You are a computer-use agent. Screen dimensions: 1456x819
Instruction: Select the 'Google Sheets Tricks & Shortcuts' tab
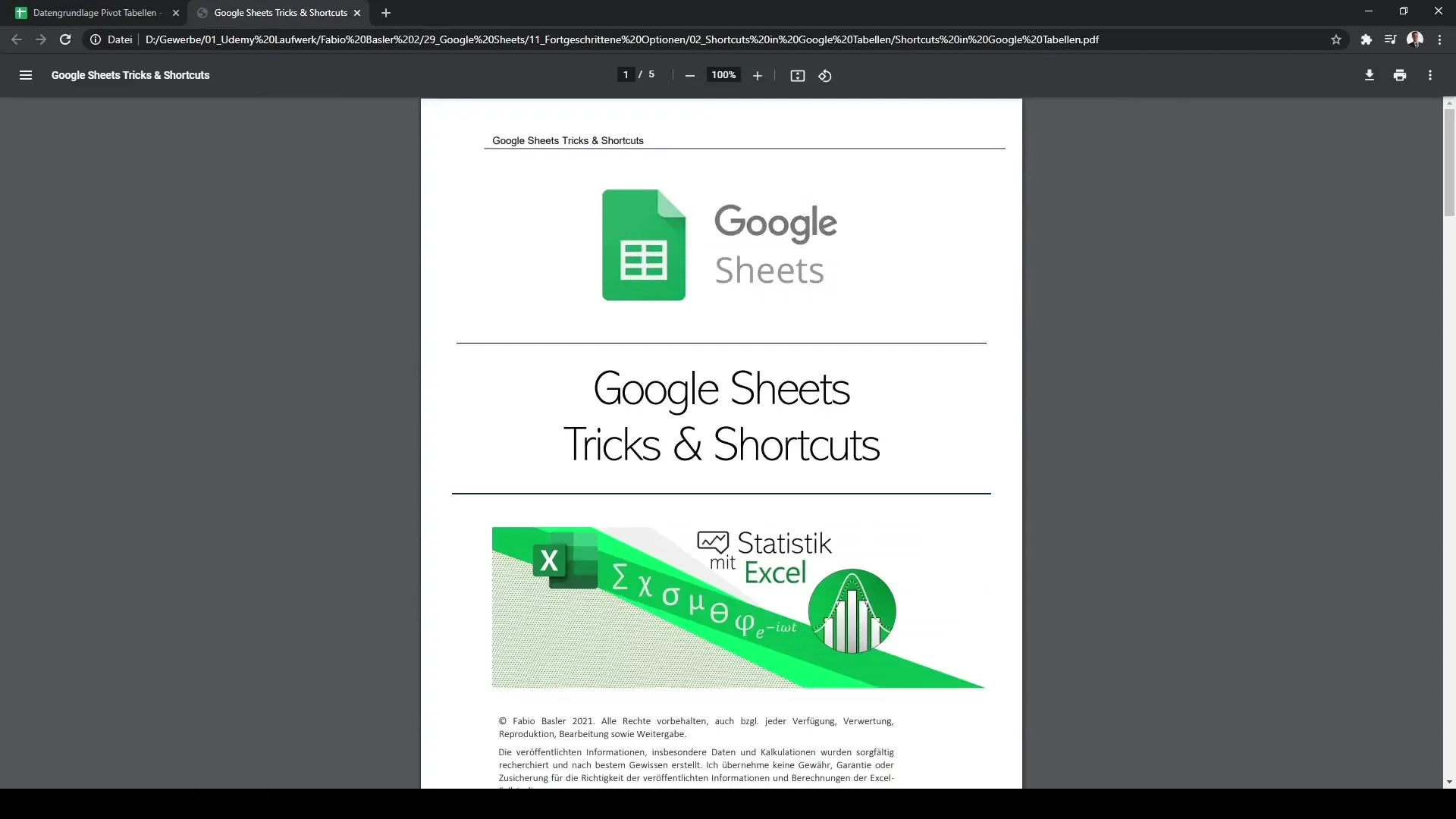pos(279,12)
